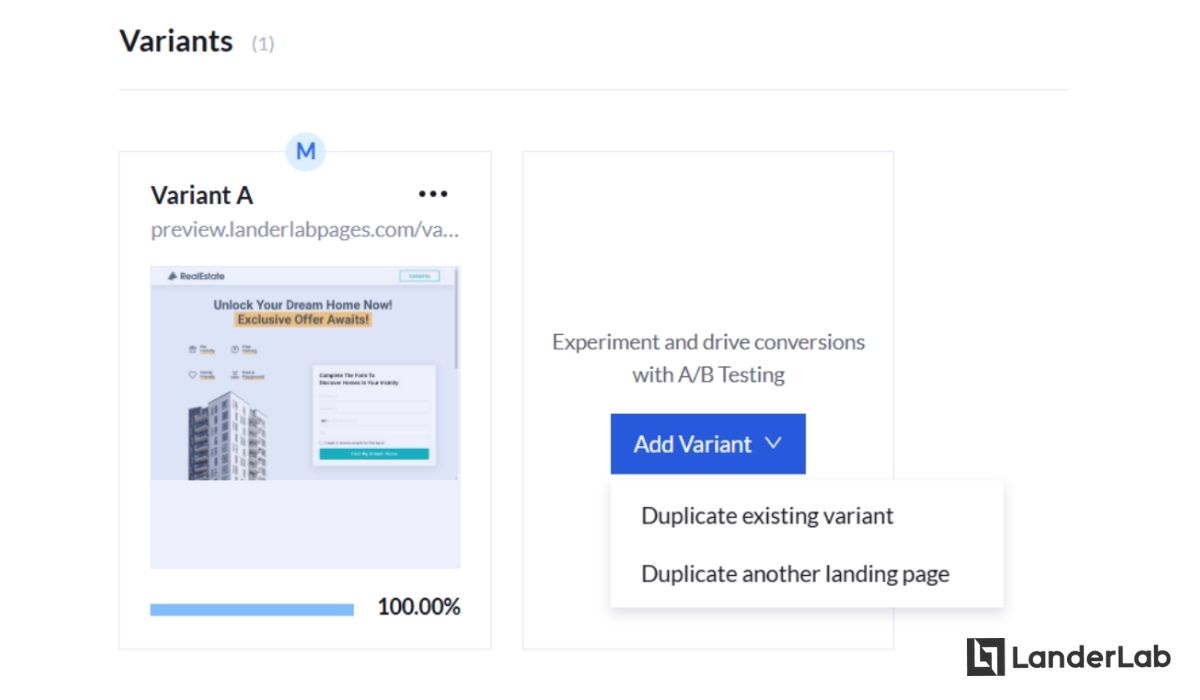Click the Variant A traffic percentage bar
1200x700 pixels.
tap(252, 609)
